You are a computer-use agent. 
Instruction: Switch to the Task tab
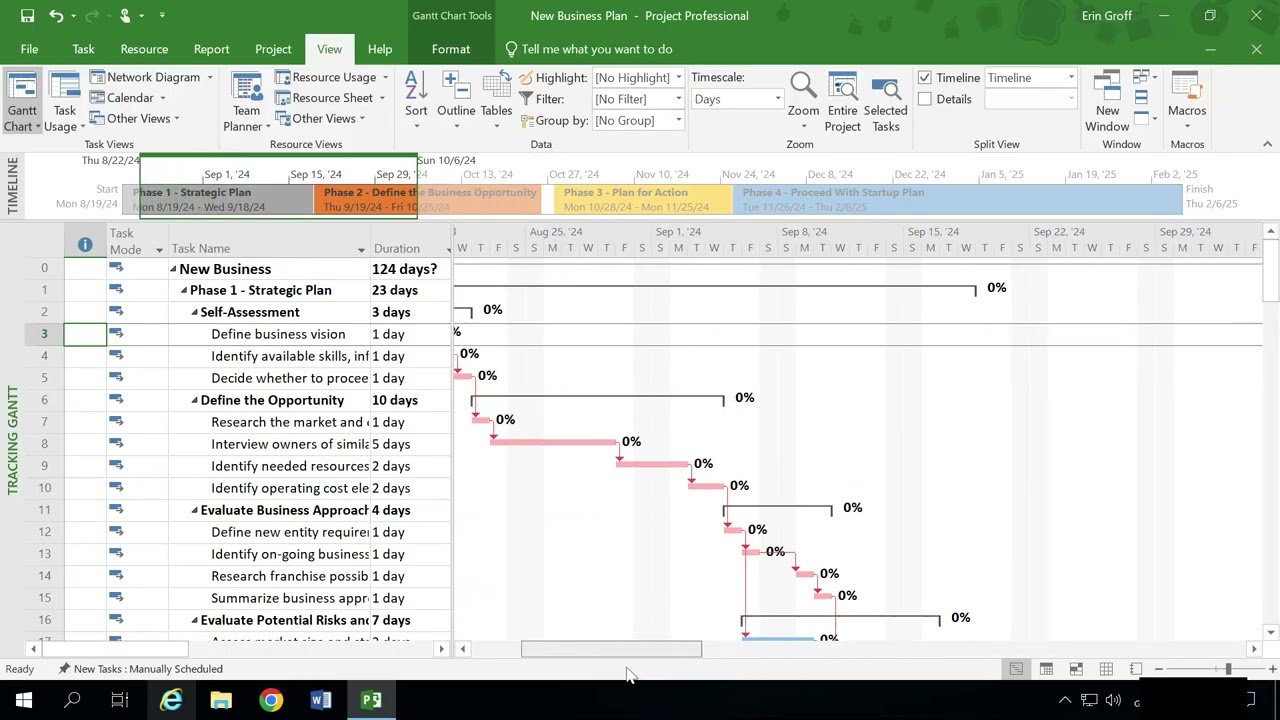click(x=83, y=49)
